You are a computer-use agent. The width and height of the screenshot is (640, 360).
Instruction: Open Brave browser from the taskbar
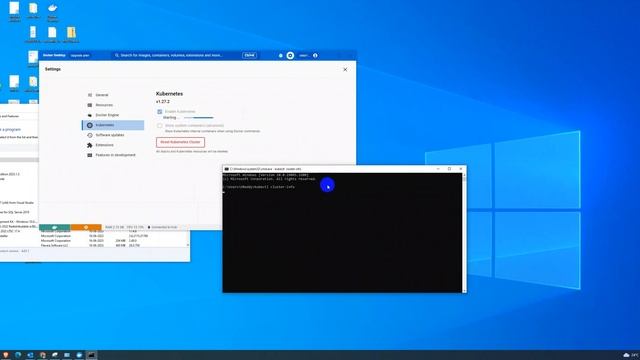pyautogui.click(x=5, y=355)
